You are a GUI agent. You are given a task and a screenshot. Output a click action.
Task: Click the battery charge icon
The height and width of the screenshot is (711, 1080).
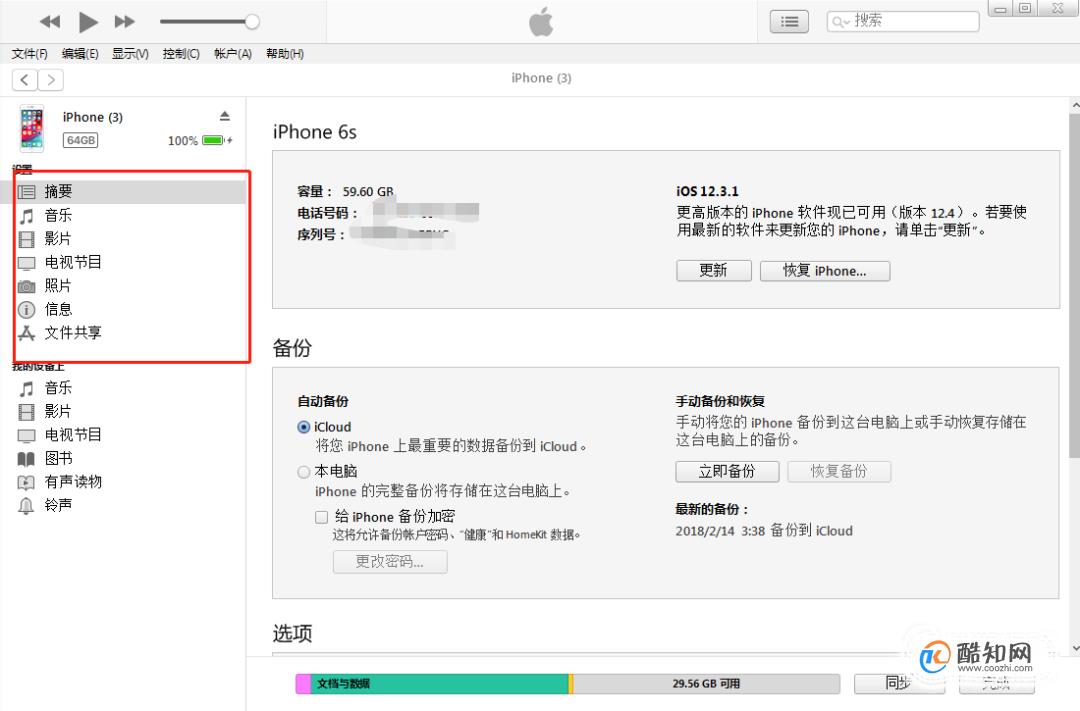coord(213,141)
